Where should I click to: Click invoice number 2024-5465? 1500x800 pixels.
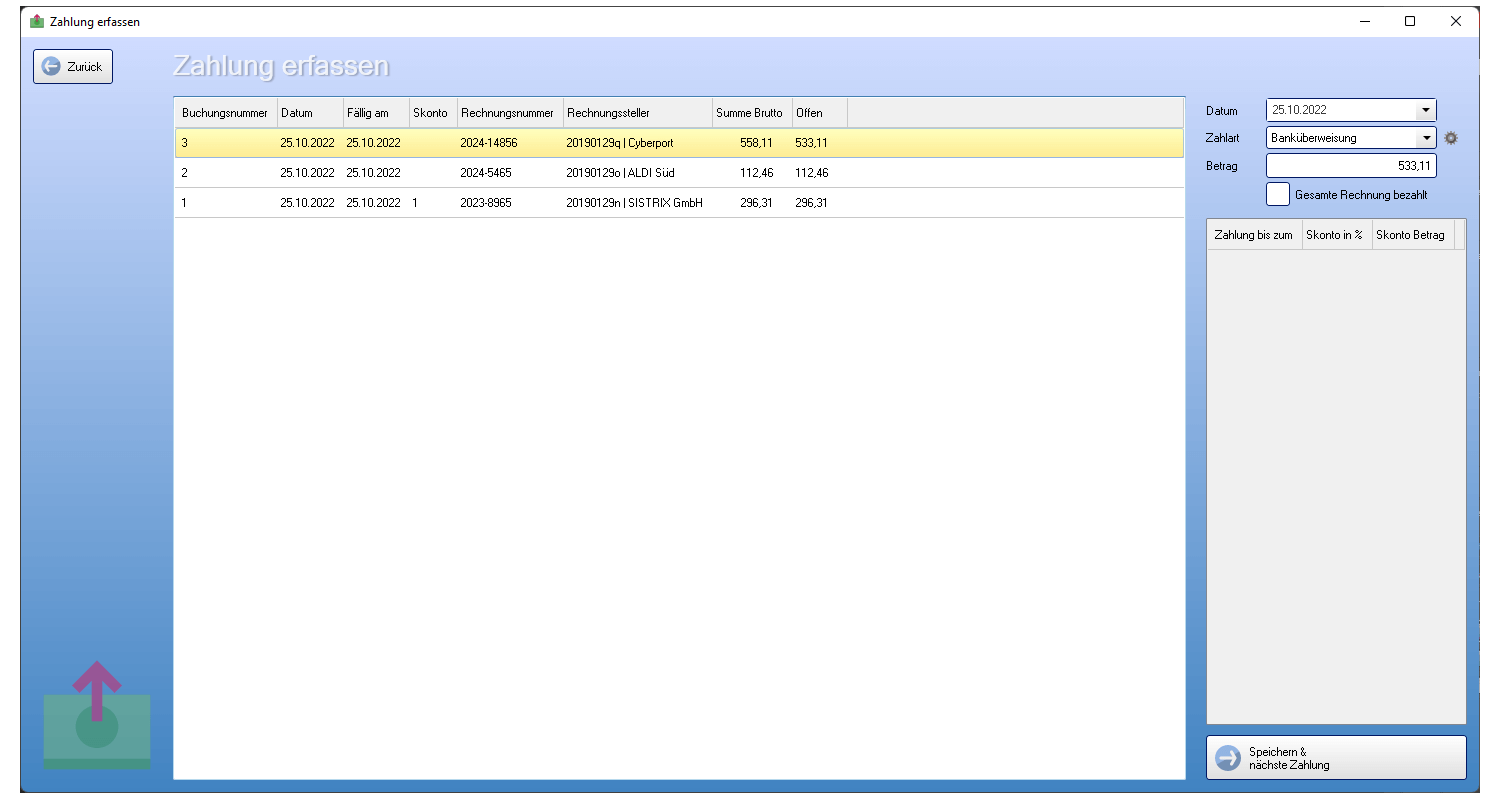point(486,173)
